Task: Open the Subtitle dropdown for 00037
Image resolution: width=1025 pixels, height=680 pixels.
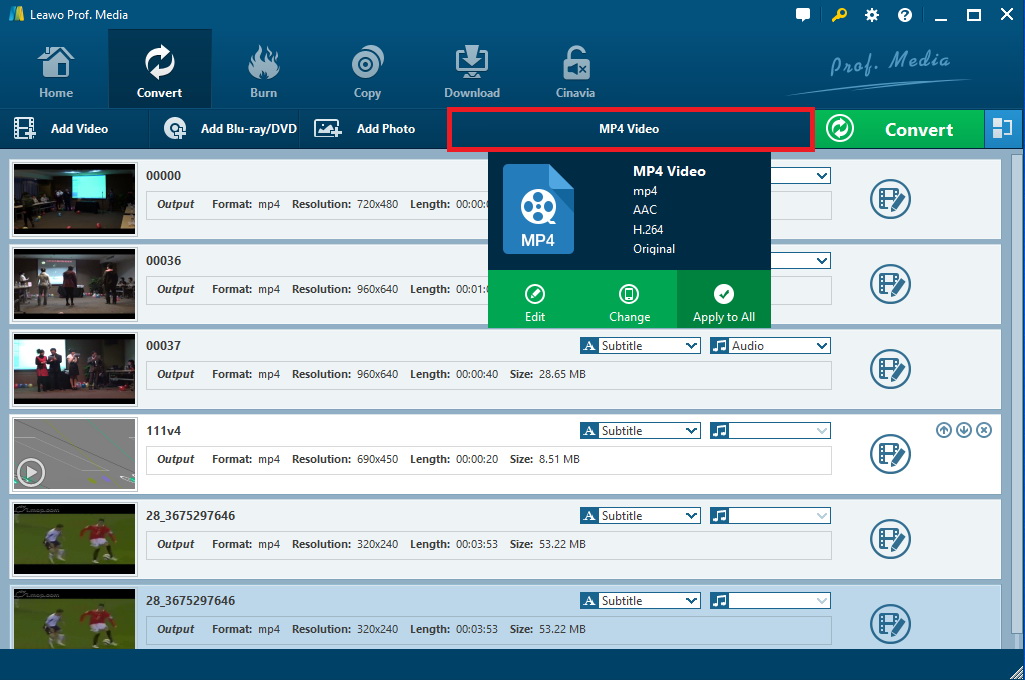Action: [639, 345]
